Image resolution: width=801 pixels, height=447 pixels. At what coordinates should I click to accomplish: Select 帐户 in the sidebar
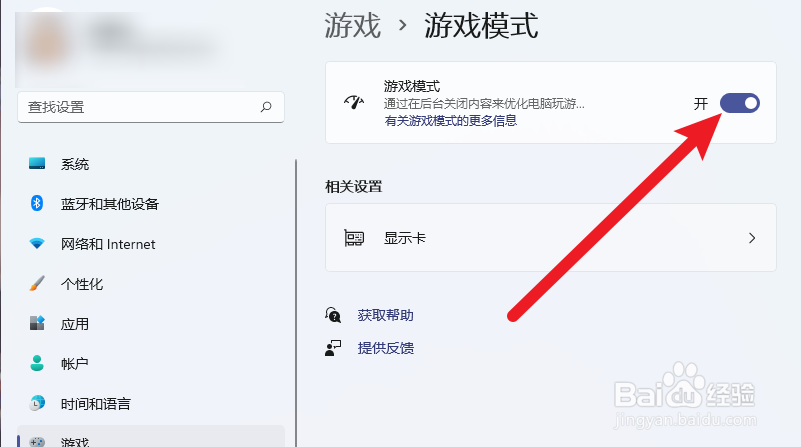151,363
